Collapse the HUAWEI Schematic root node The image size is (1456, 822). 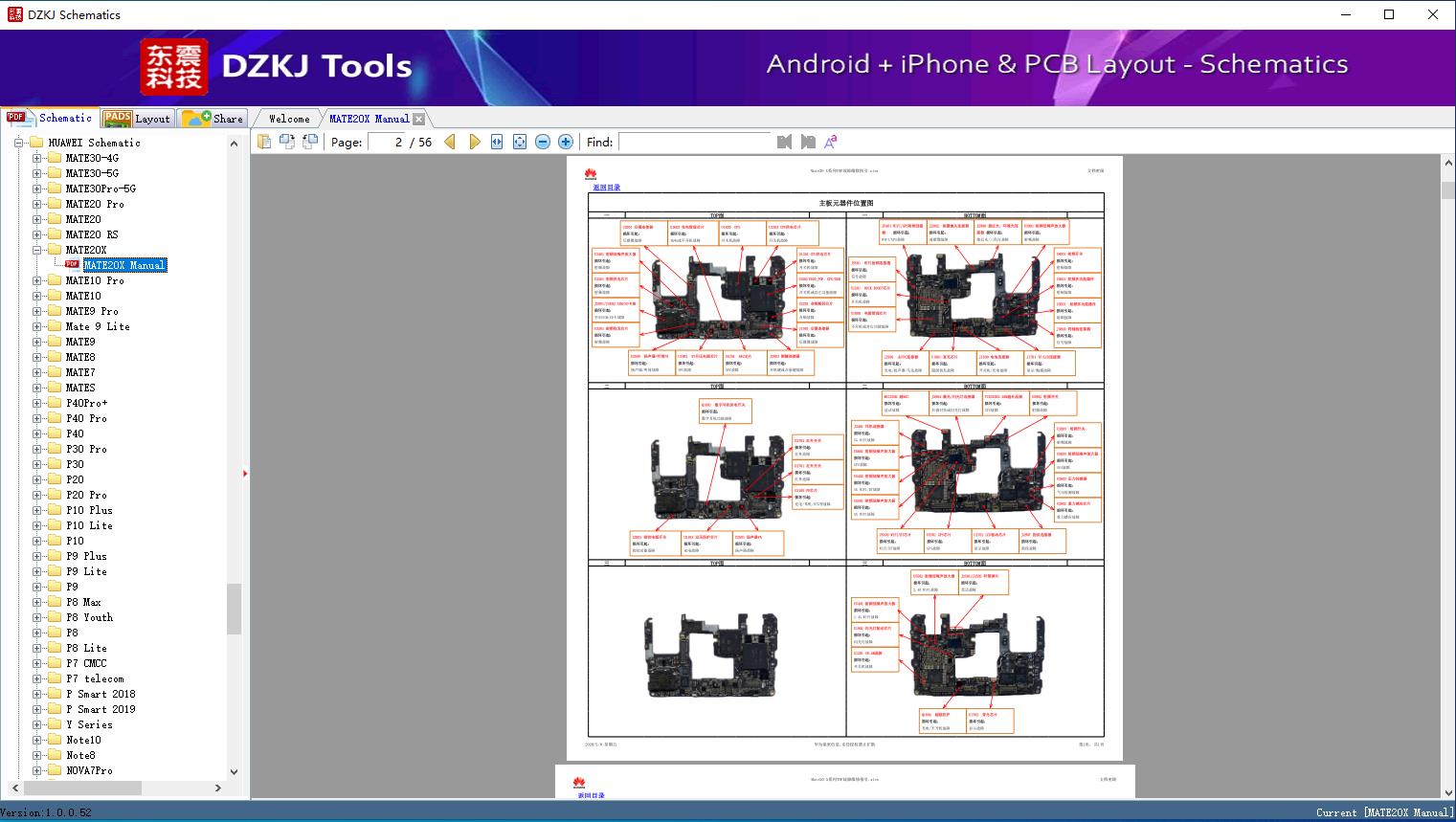(x=18, y=143)
